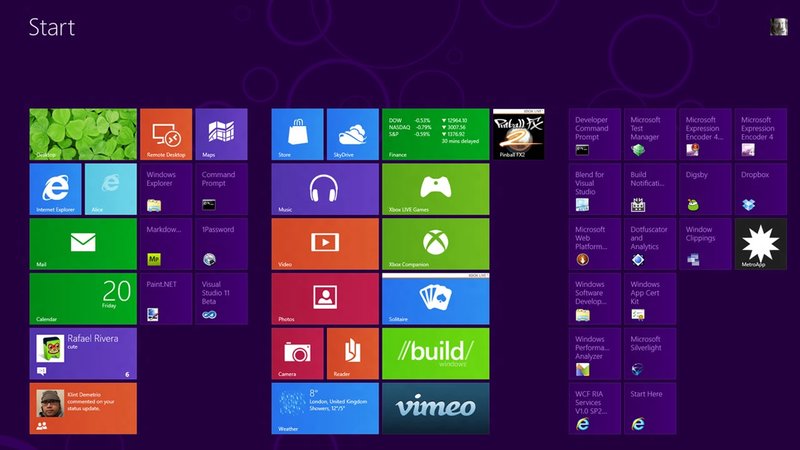This screenshot has width=800, height=450.
Task: Open the Remote Desktop tile
Action: click(165, 134)
